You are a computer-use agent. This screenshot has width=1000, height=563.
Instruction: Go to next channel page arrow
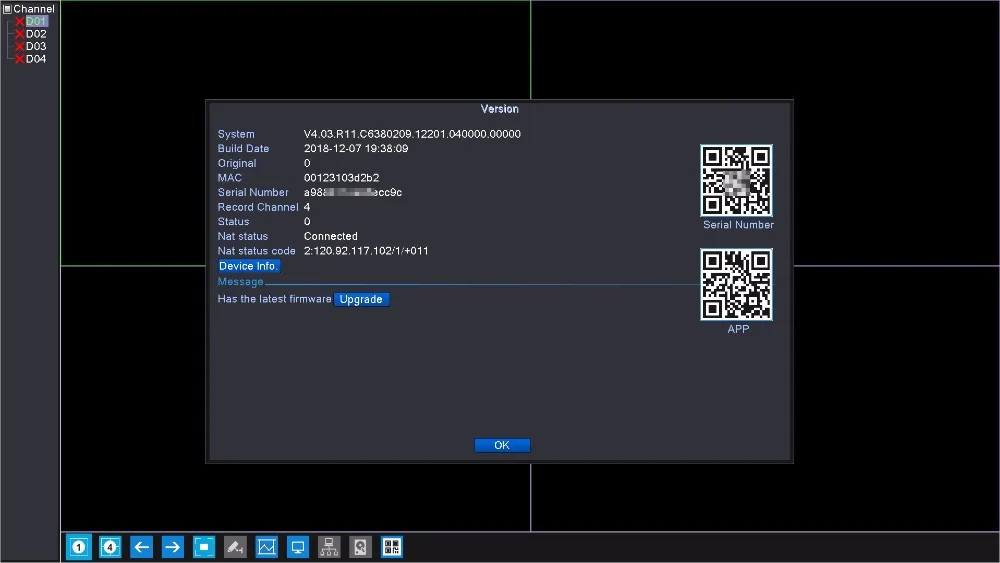click(172, 547)
